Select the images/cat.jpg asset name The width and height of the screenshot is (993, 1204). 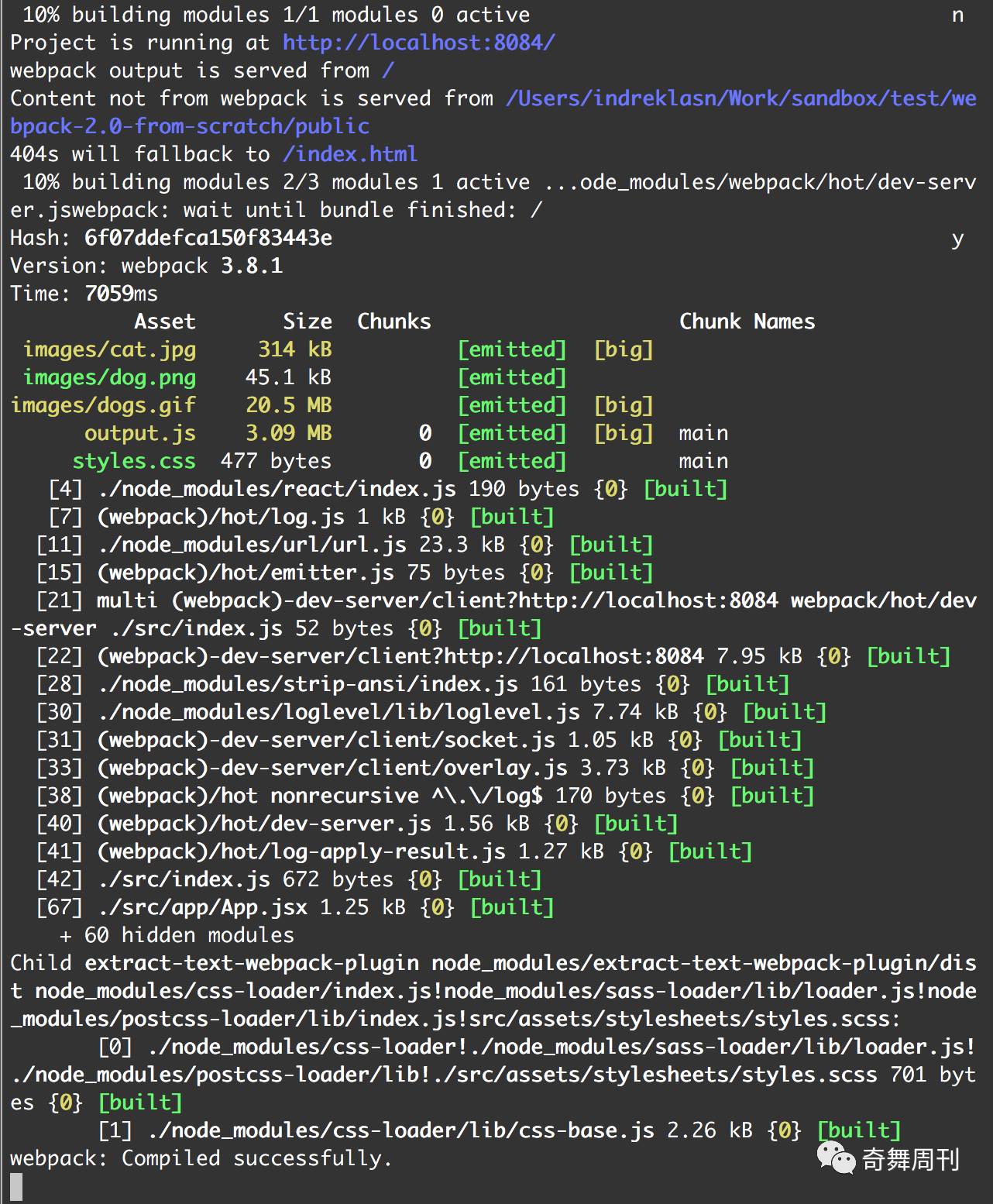pos(109,349)
